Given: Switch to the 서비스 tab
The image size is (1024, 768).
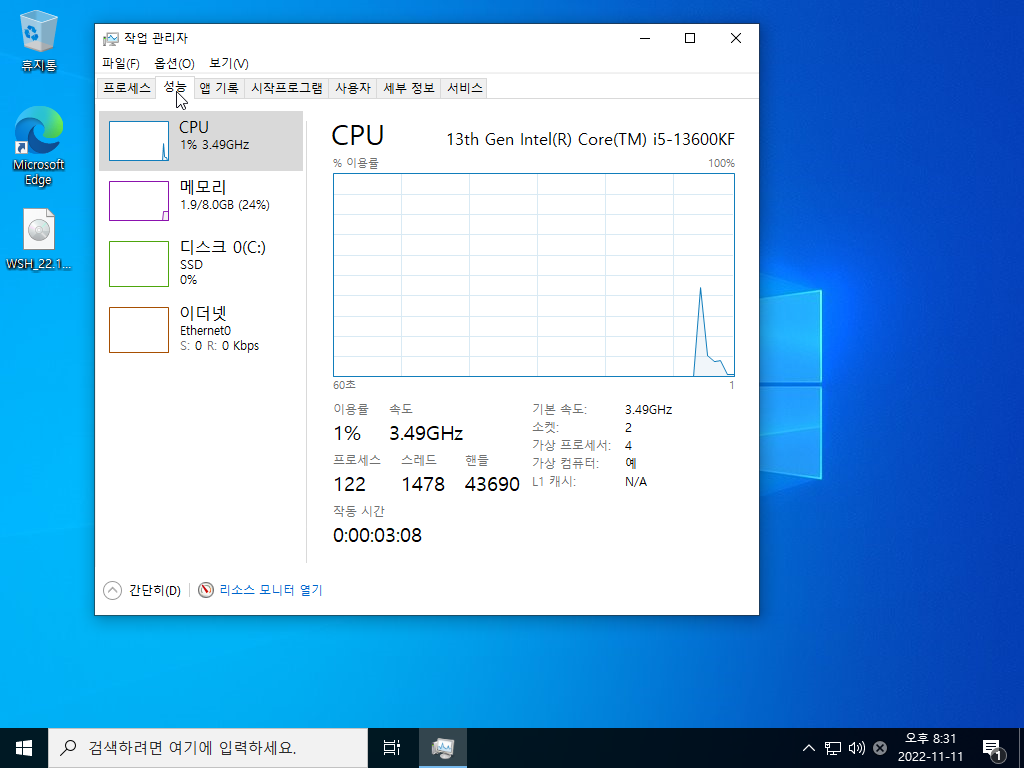Looking at the screenshot, I should pos(464,88).
